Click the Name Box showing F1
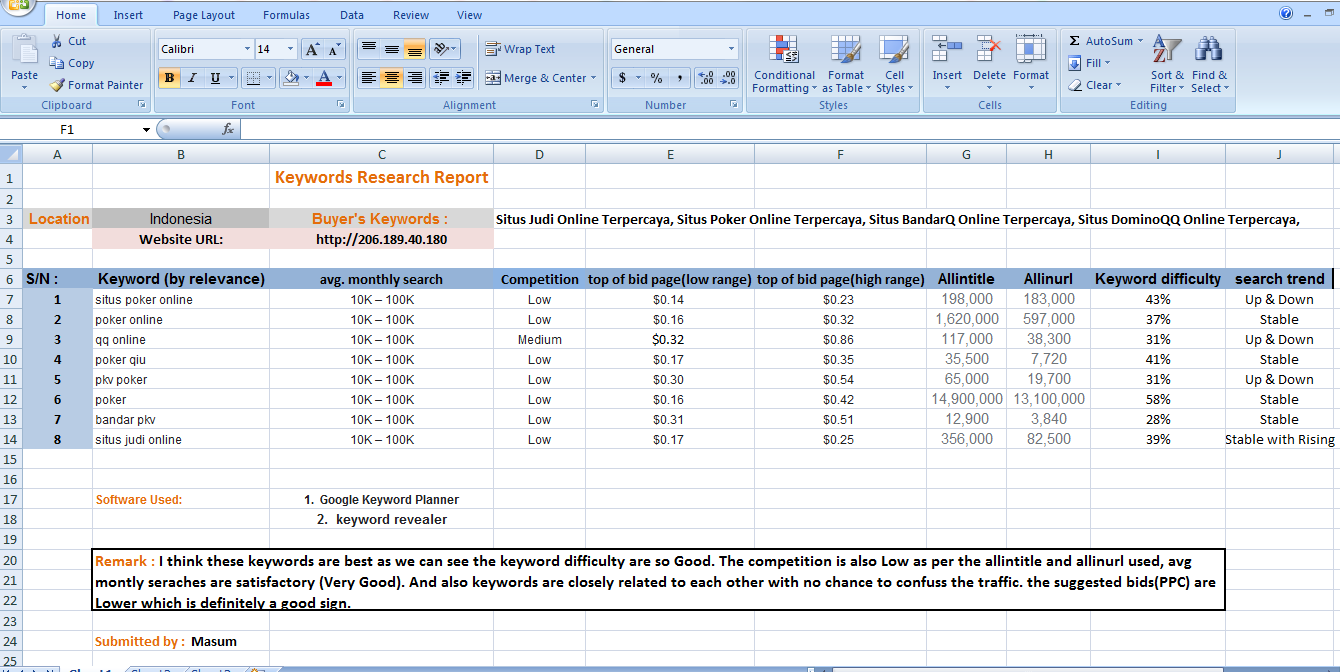This screenshot has width=1340, height=672. pos(68,129)
